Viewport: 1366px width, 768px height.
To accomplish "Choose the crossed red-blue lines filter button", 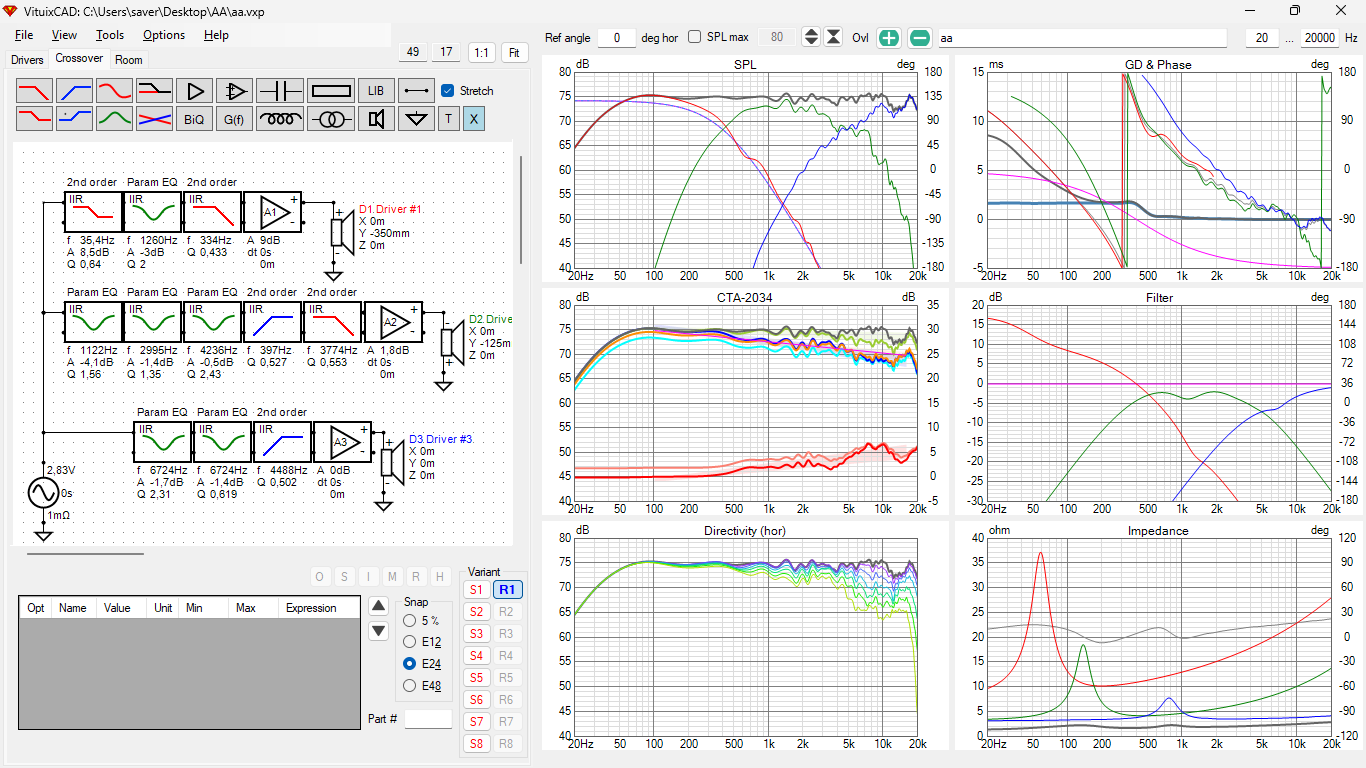I will (155, 119).
